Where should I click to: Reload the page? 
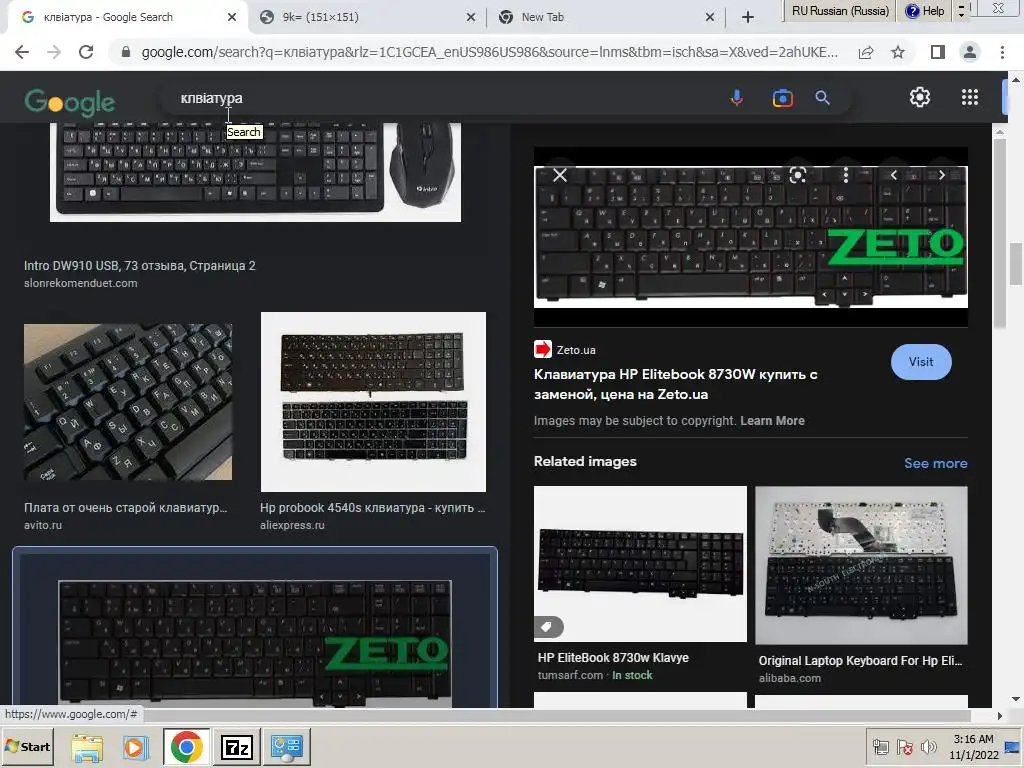[x=86, y=52]
